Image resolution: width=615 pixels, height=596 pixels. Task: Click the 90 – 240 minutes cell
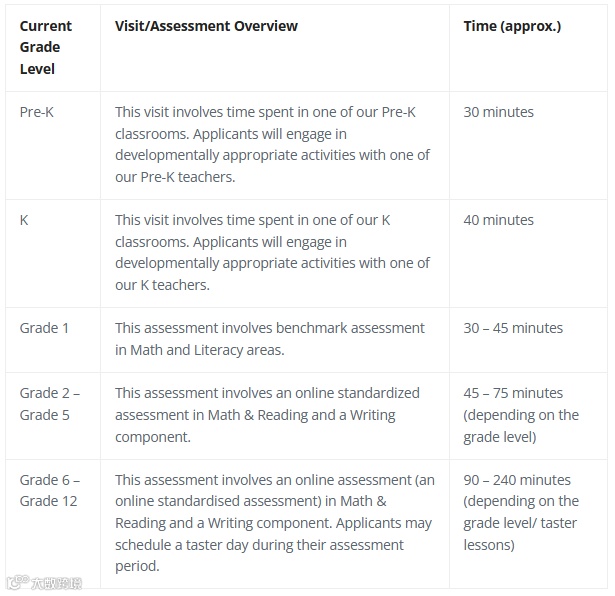click(x=521, y=512)
